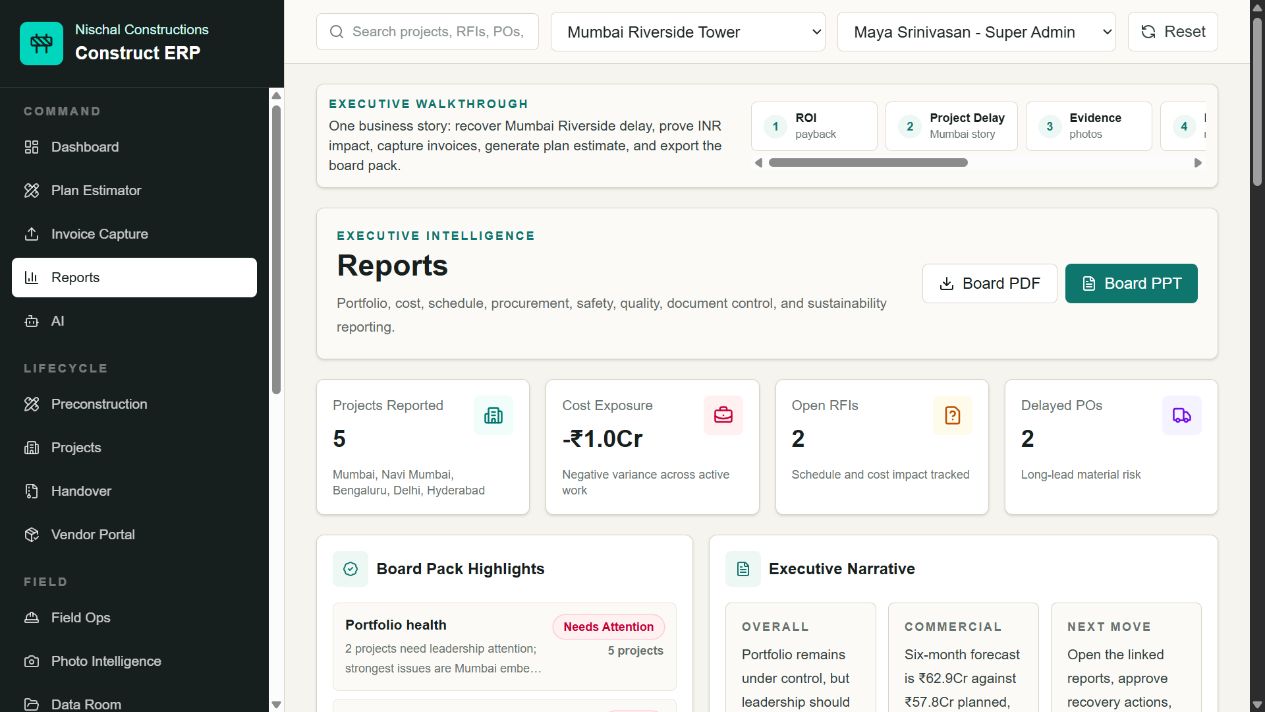Screen dimensions: 1265x712
Task: Open the Handover section
Action: click(134, 491)
